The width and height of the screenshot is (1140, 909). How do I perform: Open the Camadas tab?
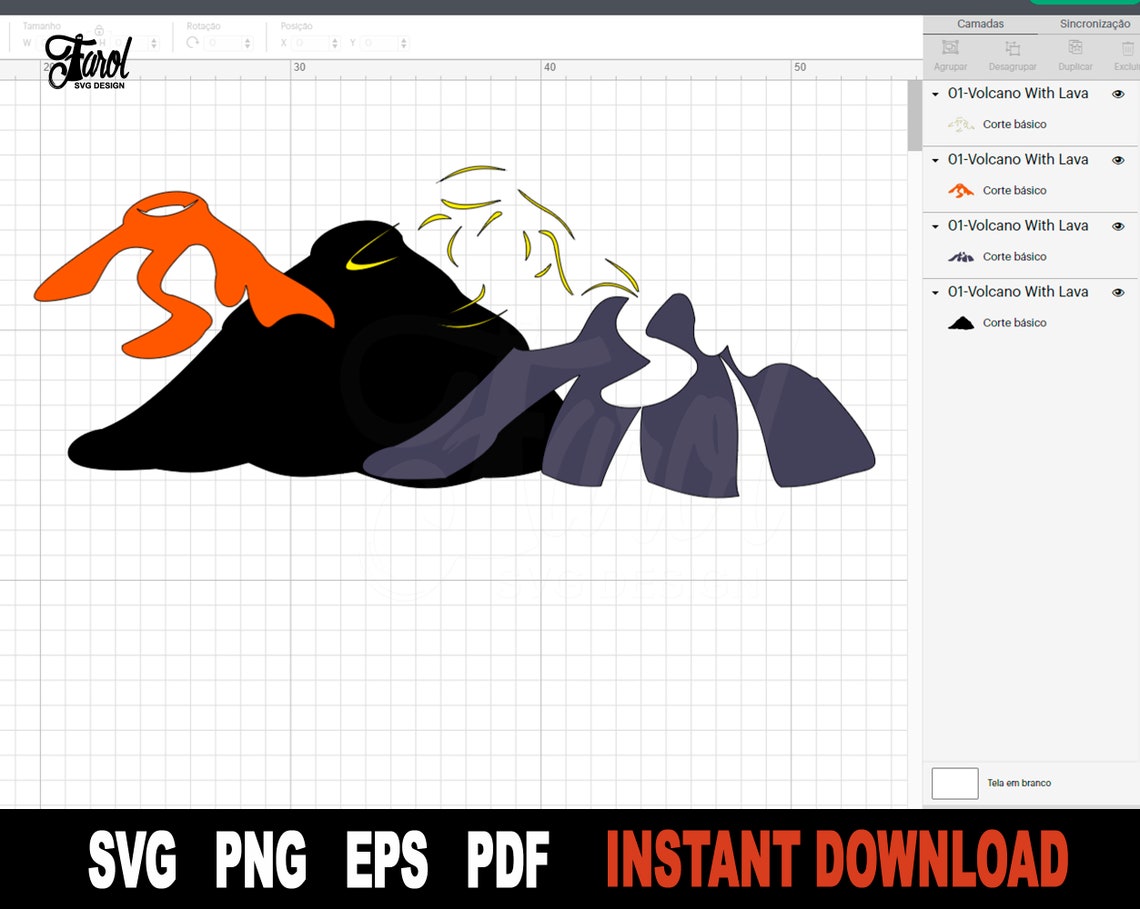981,23
